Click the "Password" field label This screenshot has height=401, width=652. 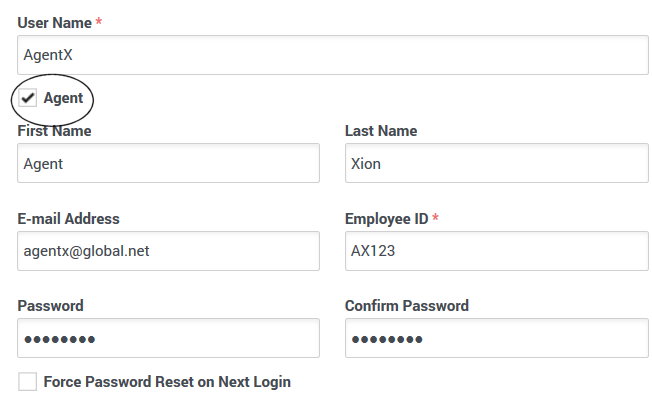point(50,306)
